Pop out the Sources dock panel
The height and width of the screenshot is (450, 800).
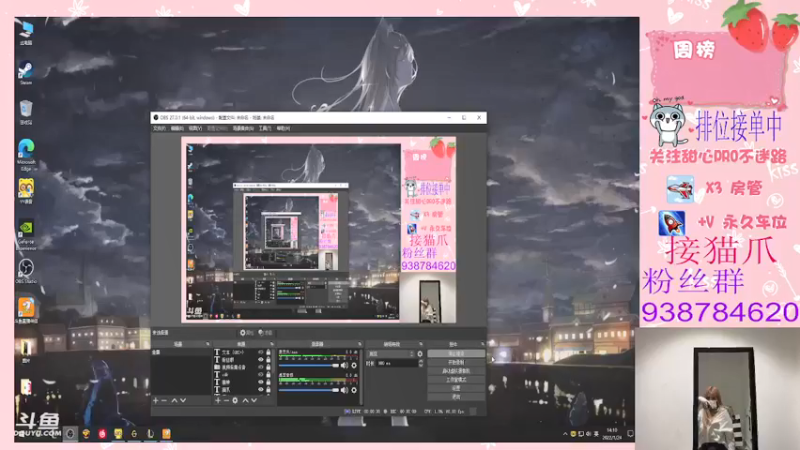(272, 344)
